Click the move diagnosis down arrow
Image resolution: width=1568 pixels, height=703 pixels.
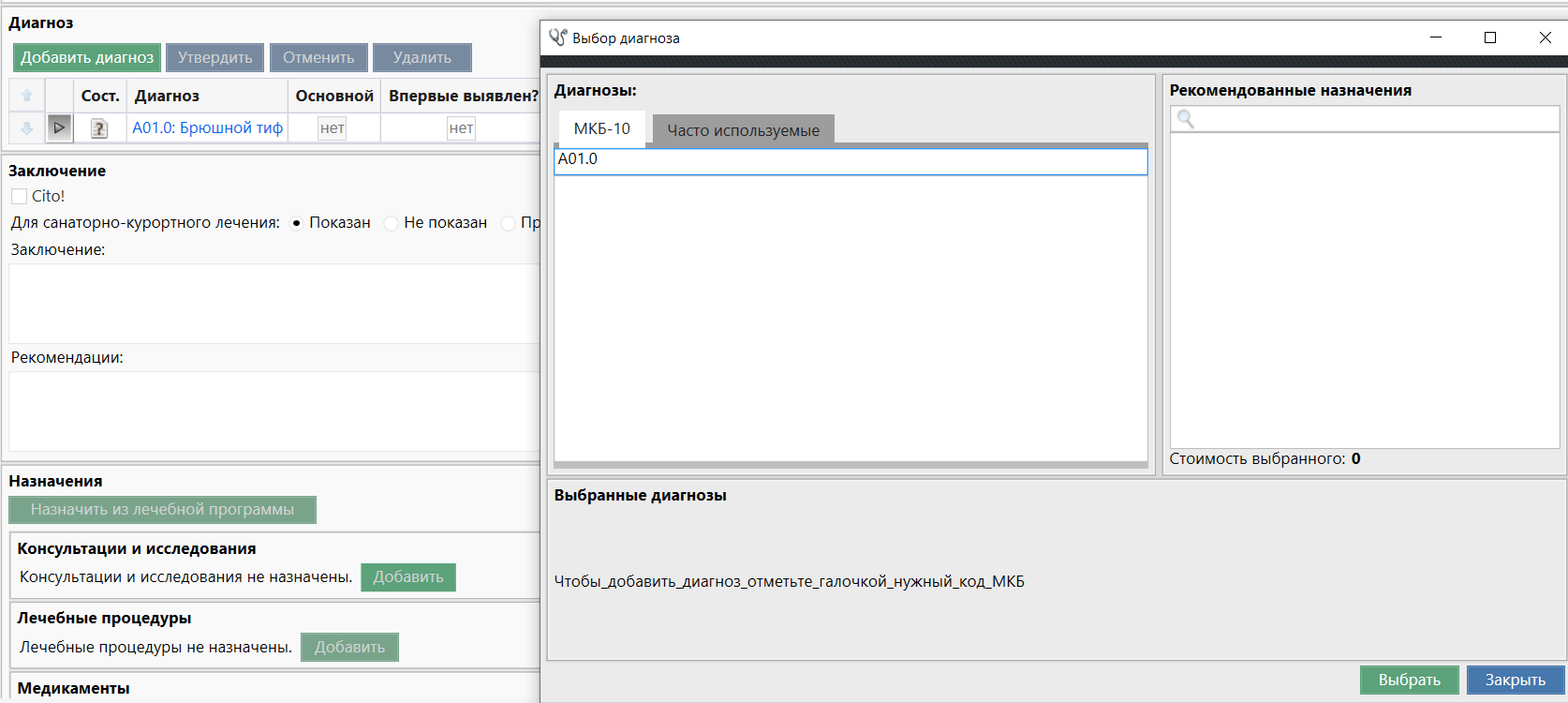point(27,128)
